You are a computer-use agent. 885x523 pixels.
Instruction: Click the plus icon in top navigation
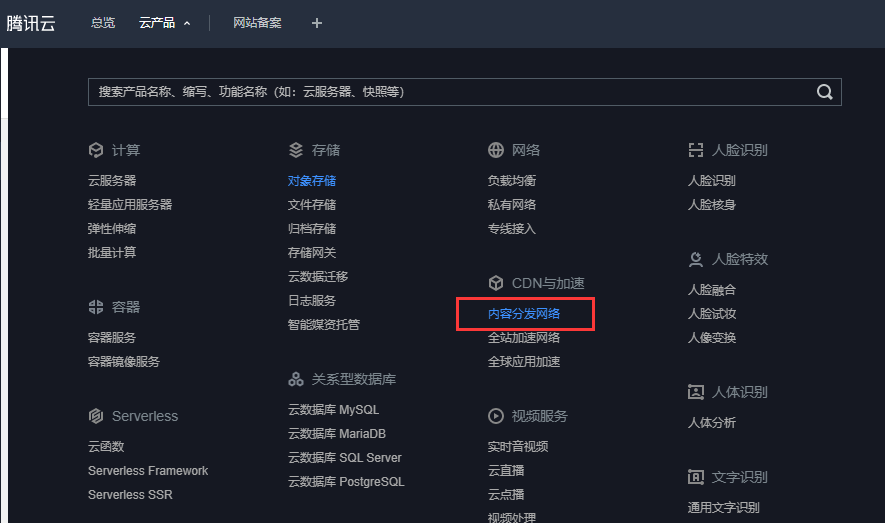(317, 23)
